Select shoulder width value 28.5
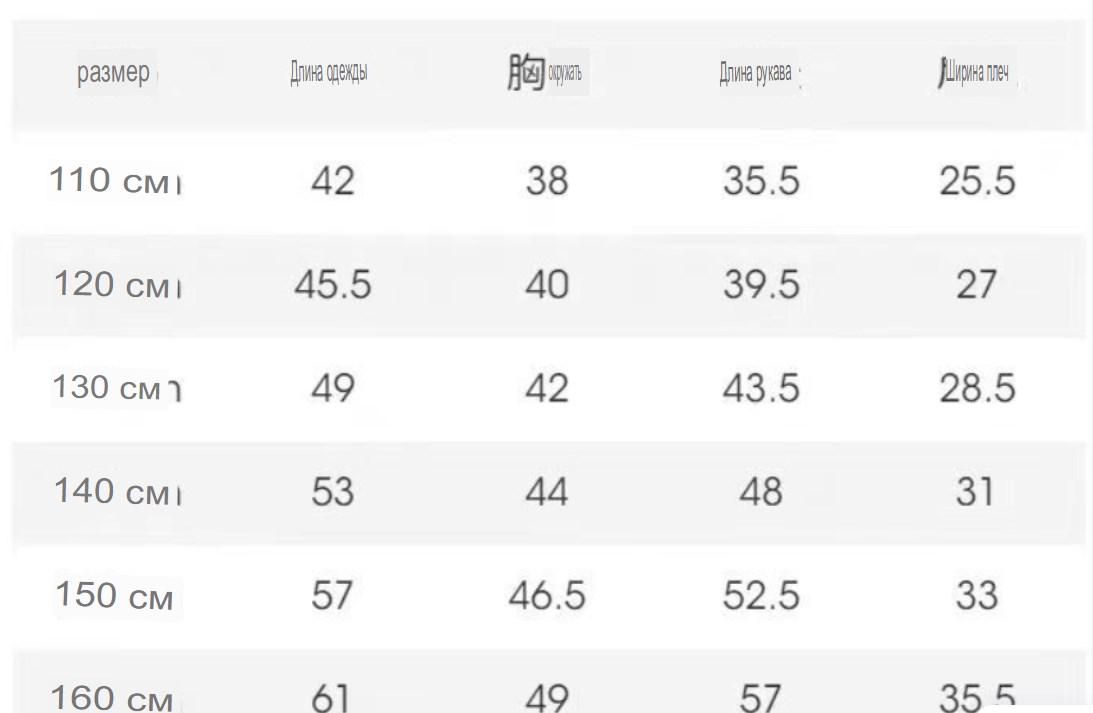1093x713 pixels. pos(977,388)
